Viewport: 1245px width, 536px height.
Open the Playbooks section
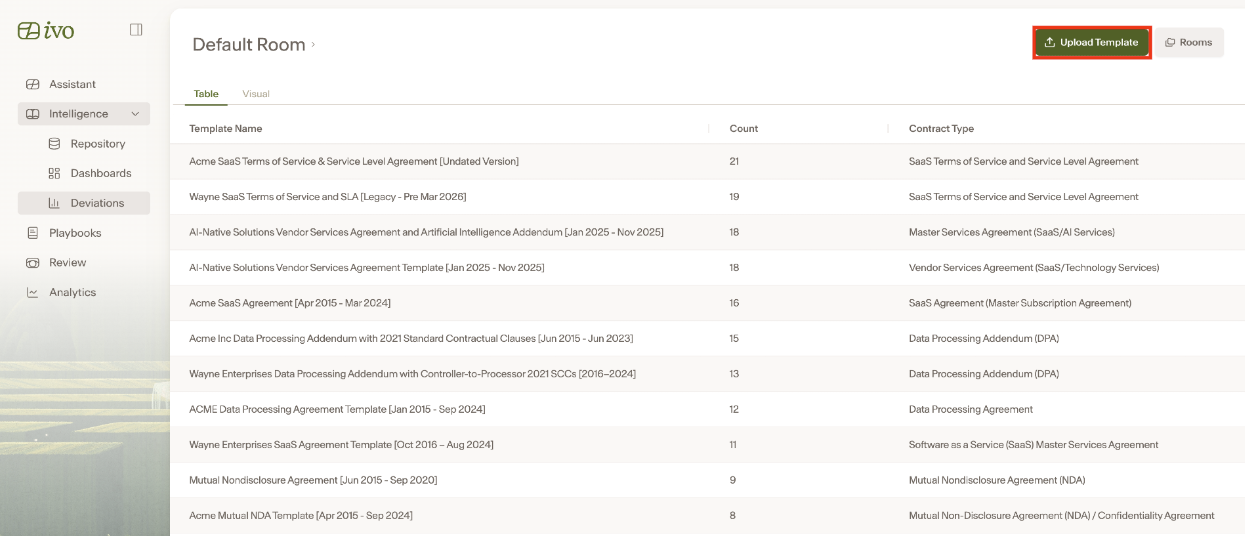click(84, 233)
